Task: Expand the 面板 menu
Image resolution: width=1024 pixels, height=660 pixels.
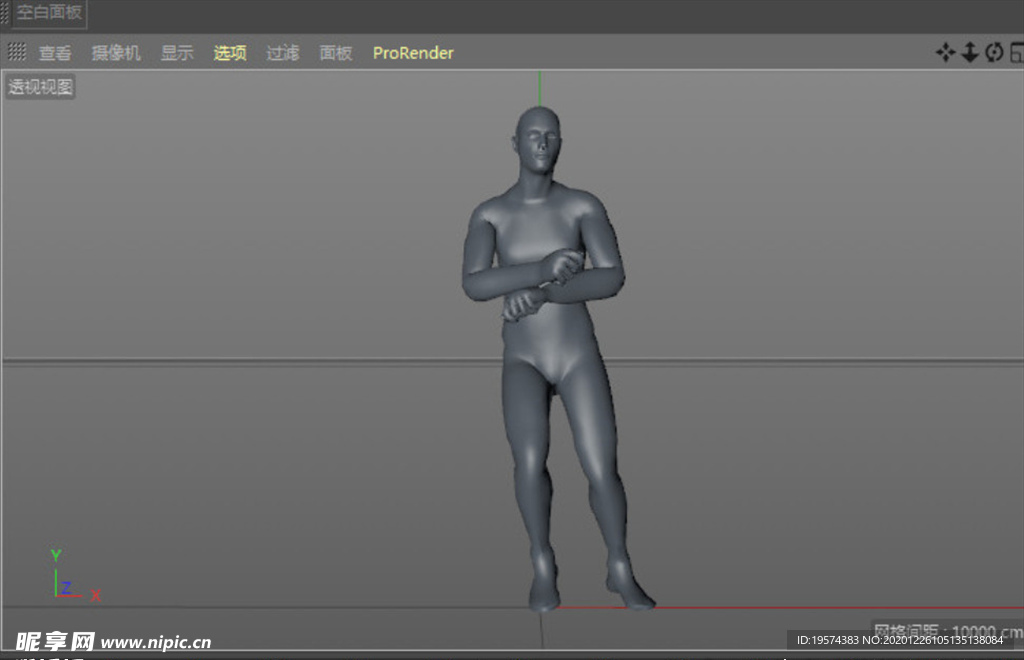Action: click(x=336, y=53)
